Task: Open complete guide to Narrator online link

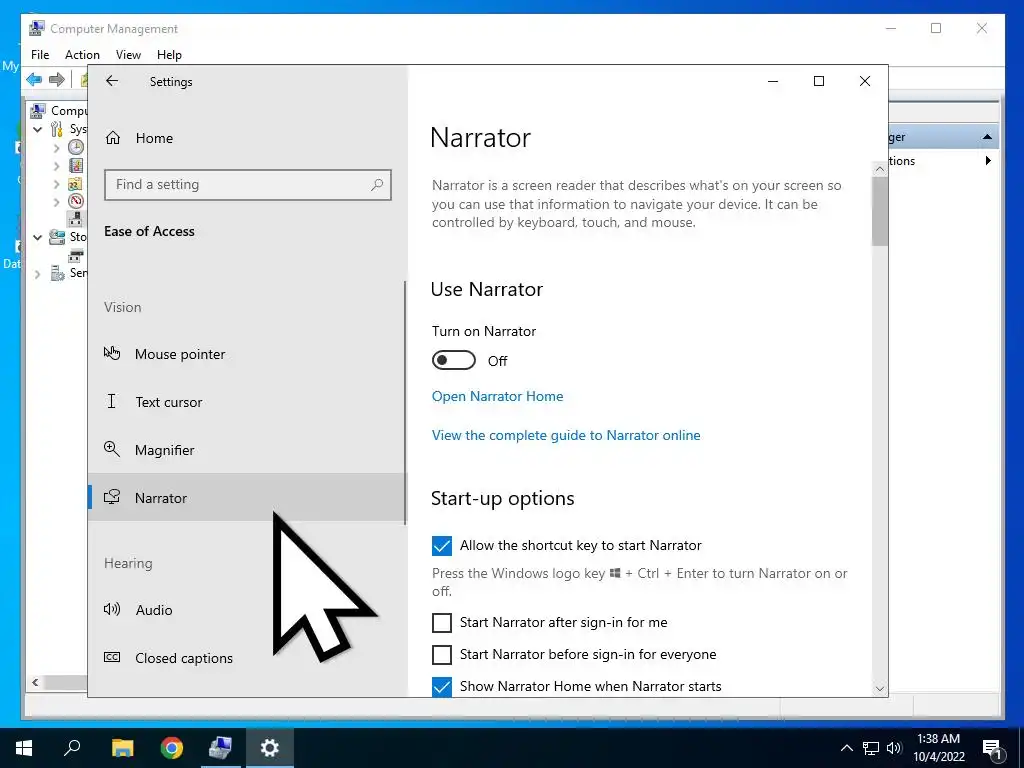Action: tap(566, 436)
